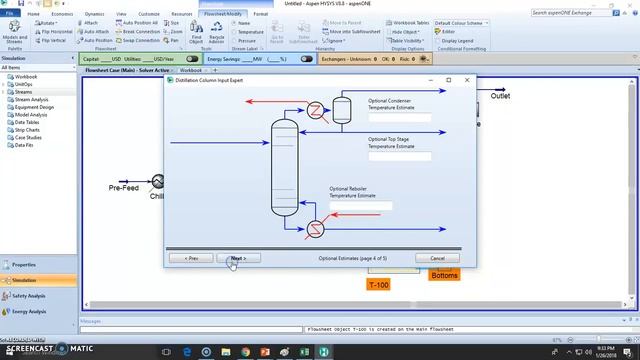Click the condenser symbol in the column diagram
The width and height of the screenshot is (640, 360).
(316, 110)
